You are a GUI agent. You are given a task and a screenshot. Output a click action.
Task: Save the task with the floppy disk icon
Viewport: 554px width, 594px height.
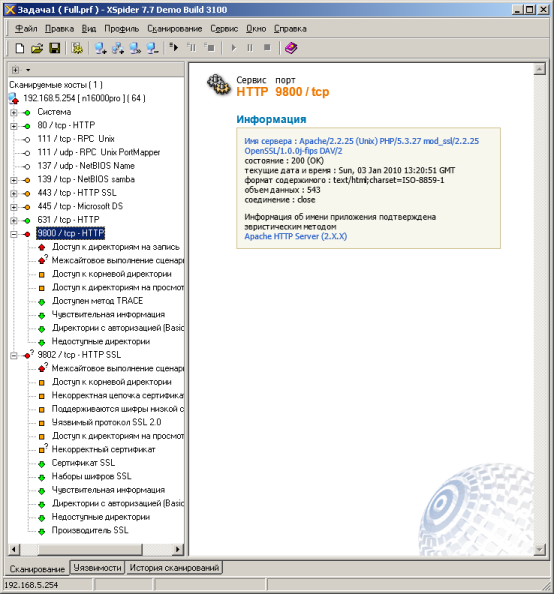tap(55, 48)
